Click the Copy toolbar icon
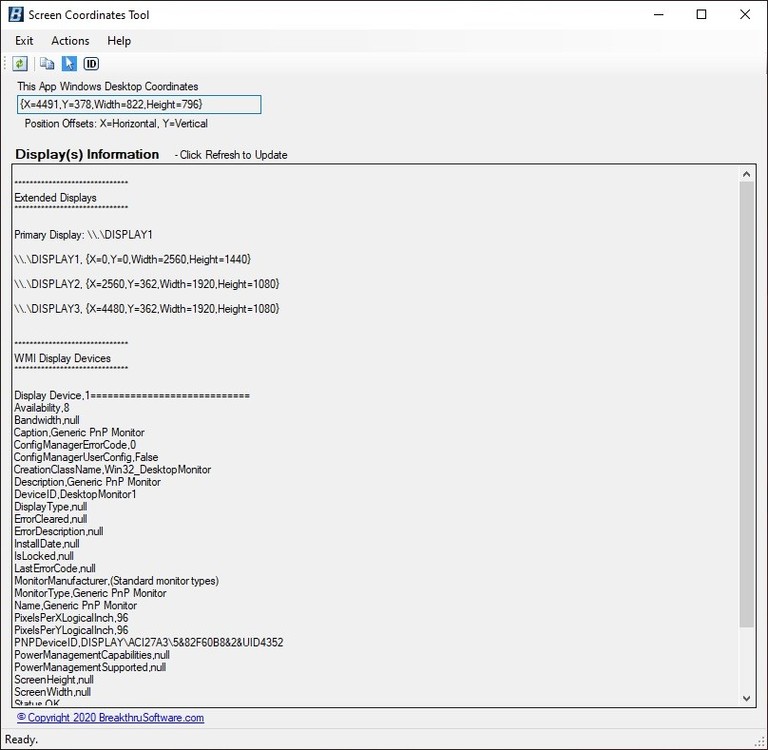 (x=47, y=64)
